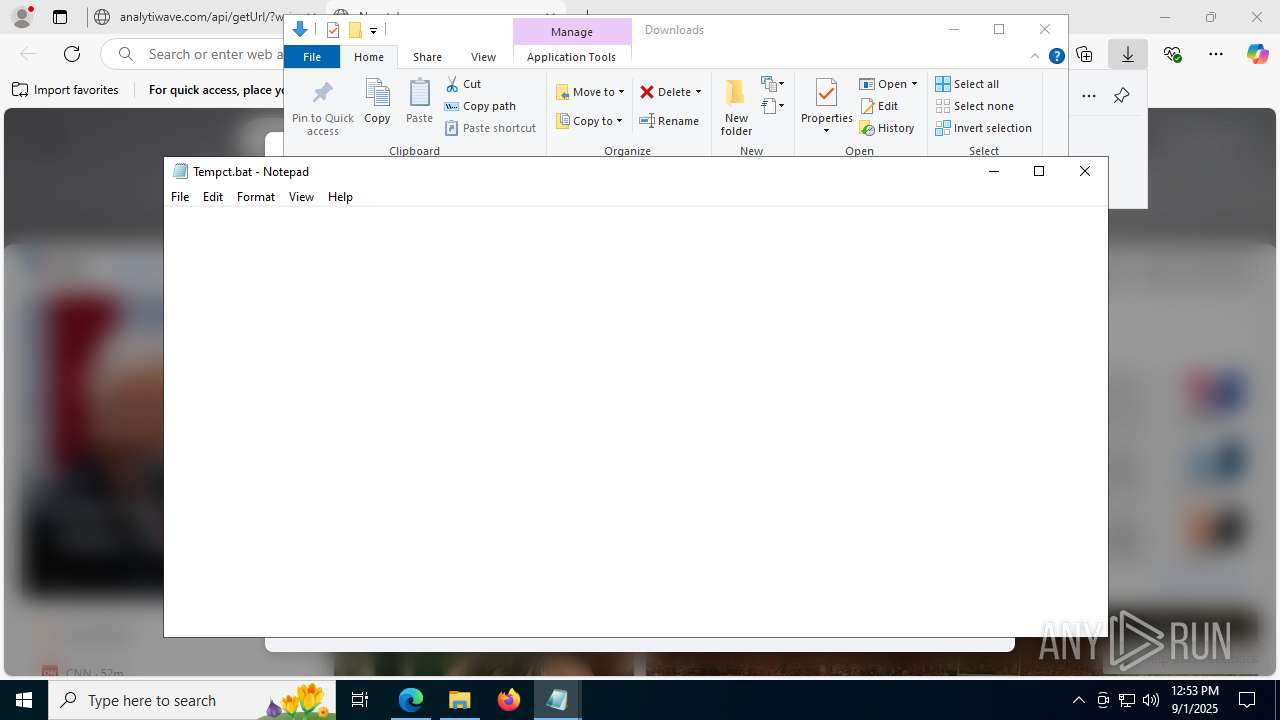1280x720 pixels.
Task: Open downloads flyout more options
Action: click(x=1089, y=96)
